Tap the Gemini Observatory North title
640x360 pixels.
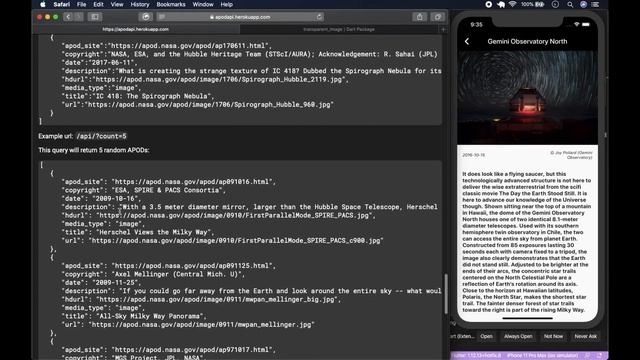coord(527,41)
